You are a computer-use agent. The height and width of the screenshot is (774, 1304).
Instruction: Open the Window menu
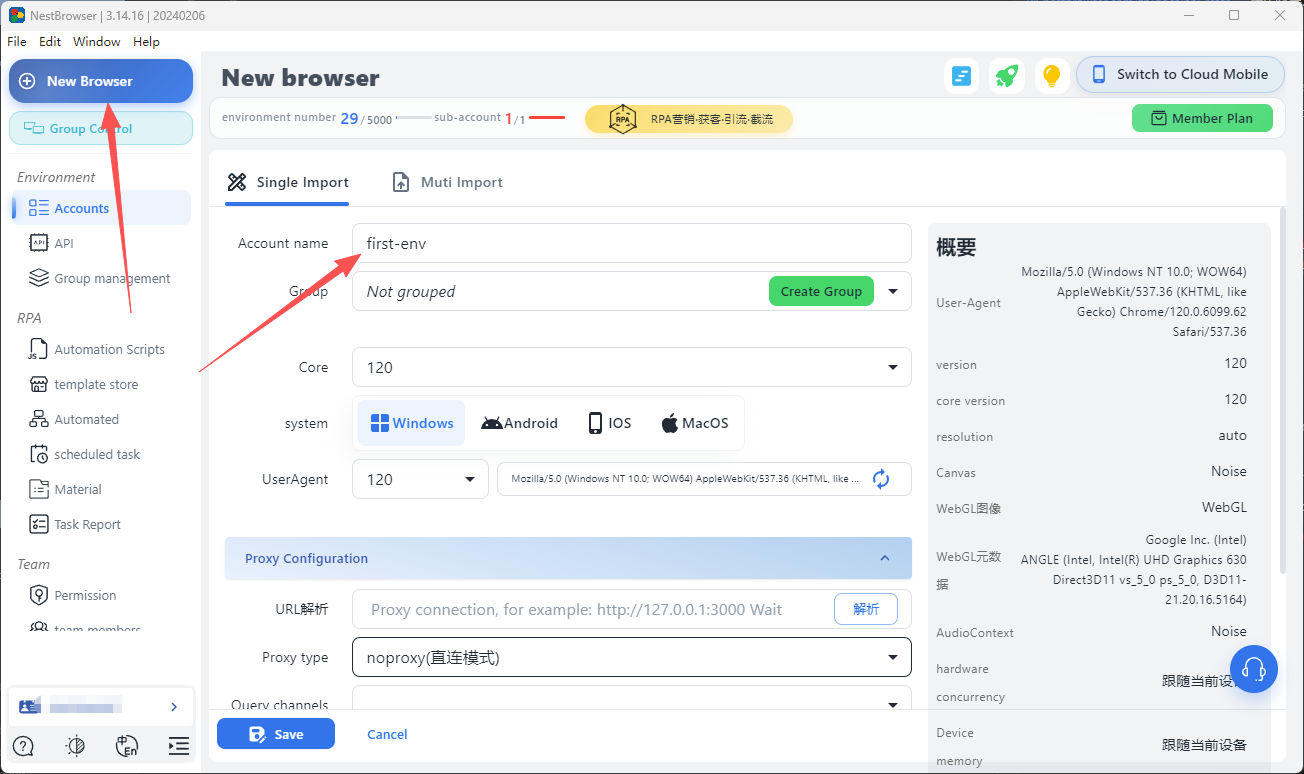[96, 41]
